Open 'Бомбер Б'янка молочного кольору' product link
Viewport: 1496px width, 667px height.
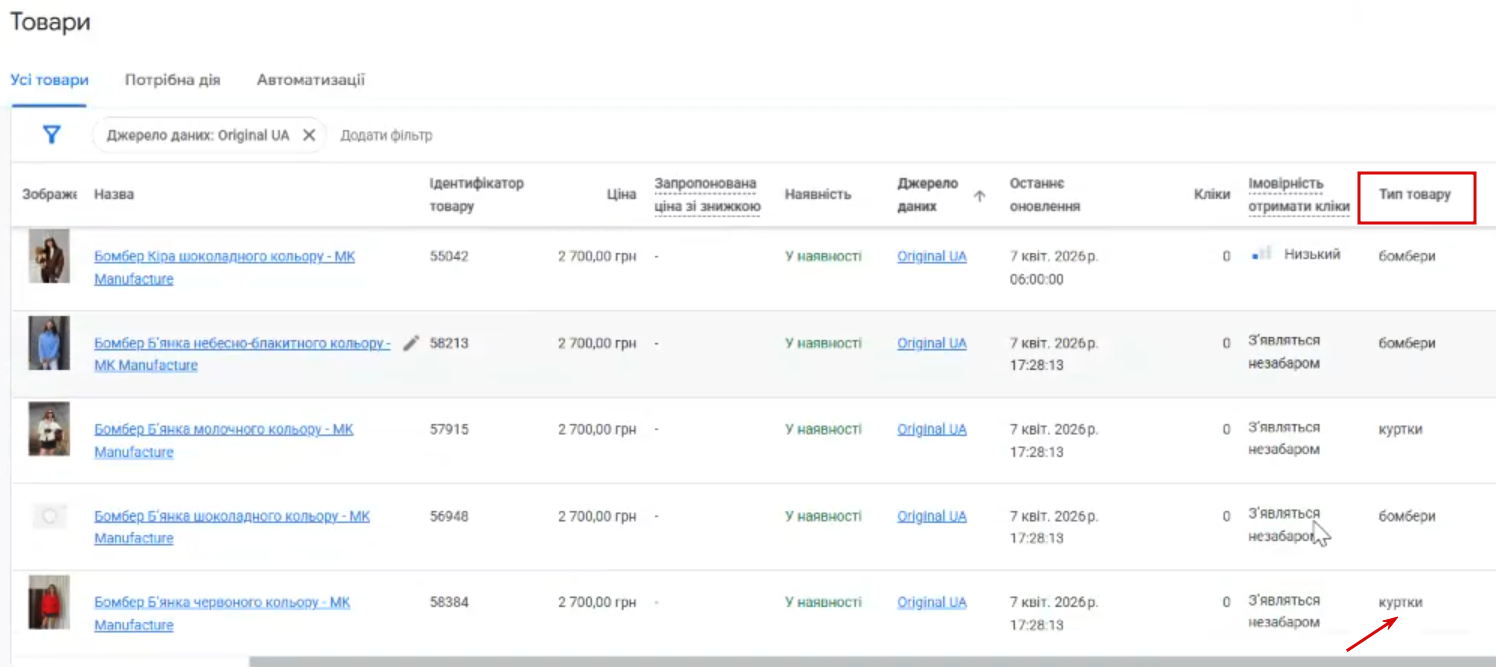pyautogui.click(x=223, y=430)
